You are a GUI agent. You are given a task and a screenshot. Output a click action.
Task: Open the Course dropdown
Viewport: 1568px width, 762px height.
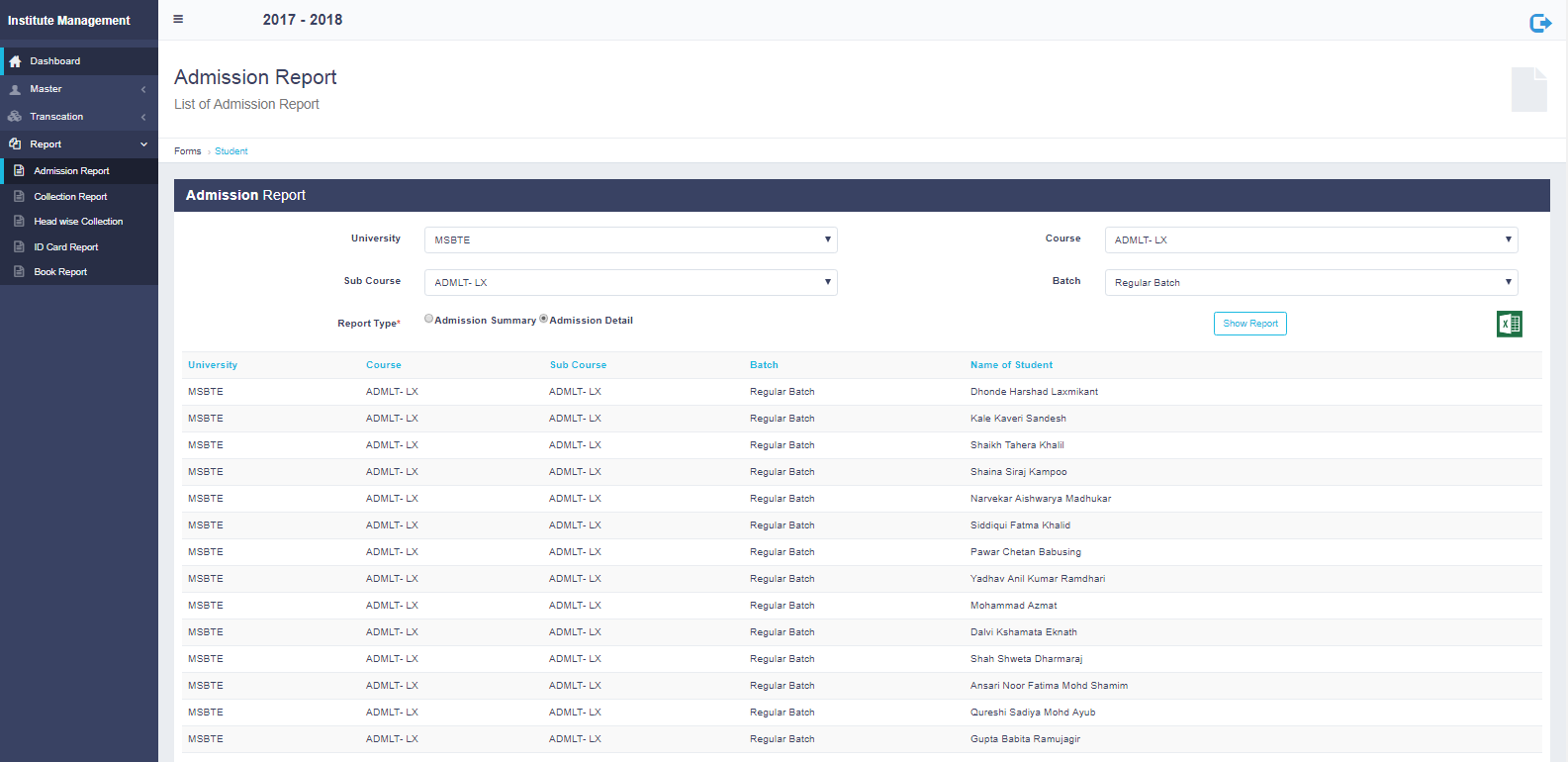click(1311, 240)
